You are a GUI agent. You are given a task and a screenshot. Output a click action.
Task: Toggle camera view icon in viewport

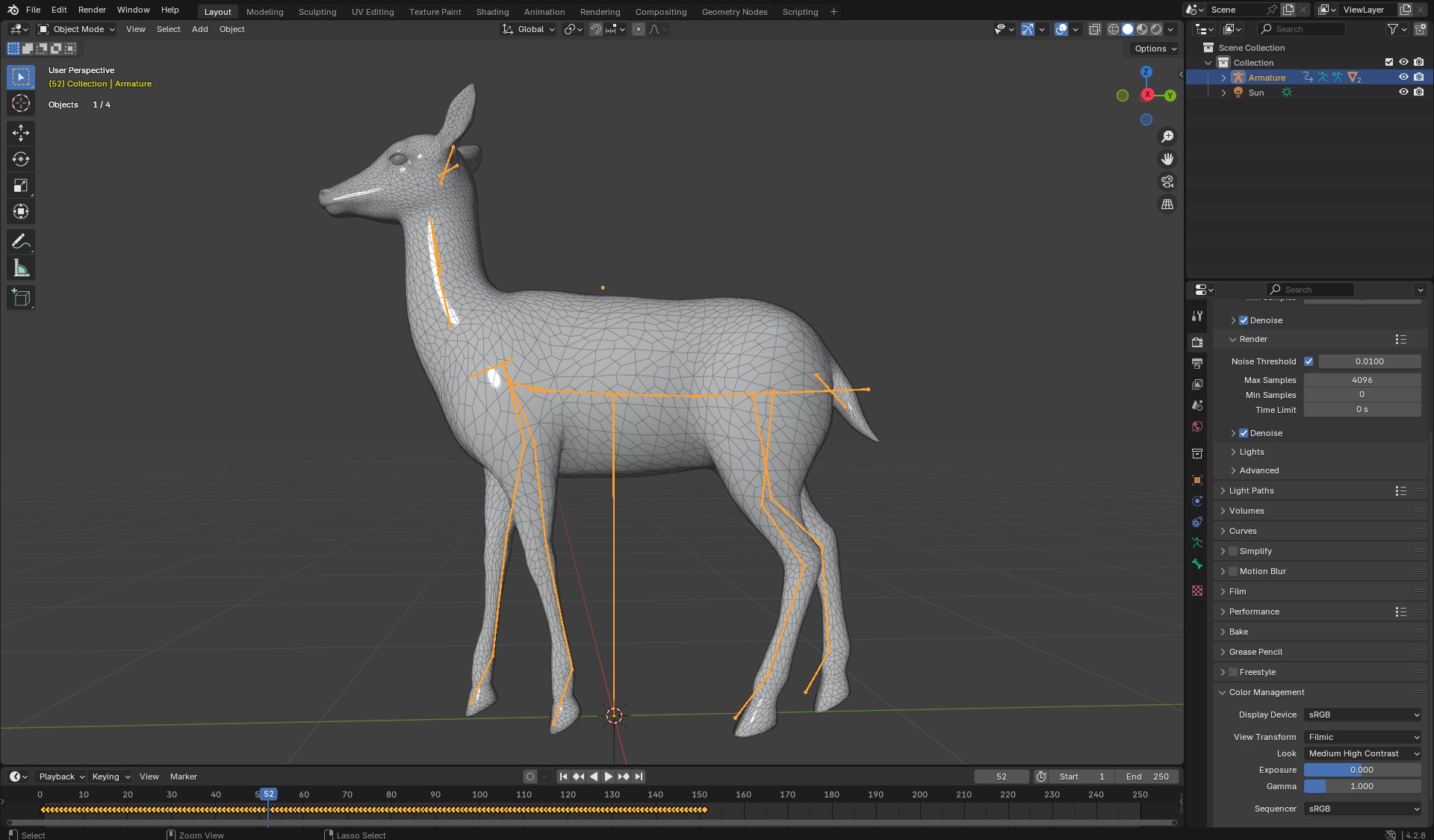point(1167,181)
